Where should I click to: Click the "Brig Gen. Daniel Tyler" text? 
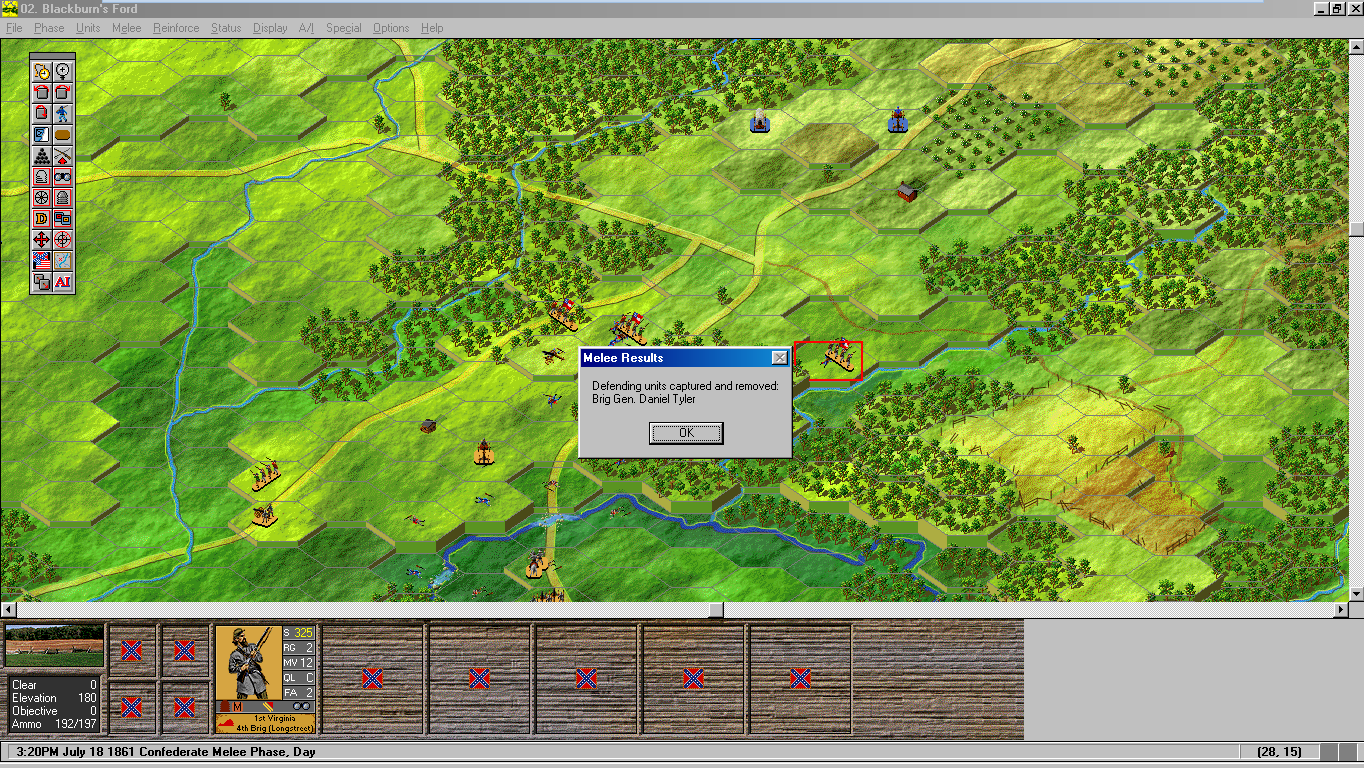click(x=644, y=399)
